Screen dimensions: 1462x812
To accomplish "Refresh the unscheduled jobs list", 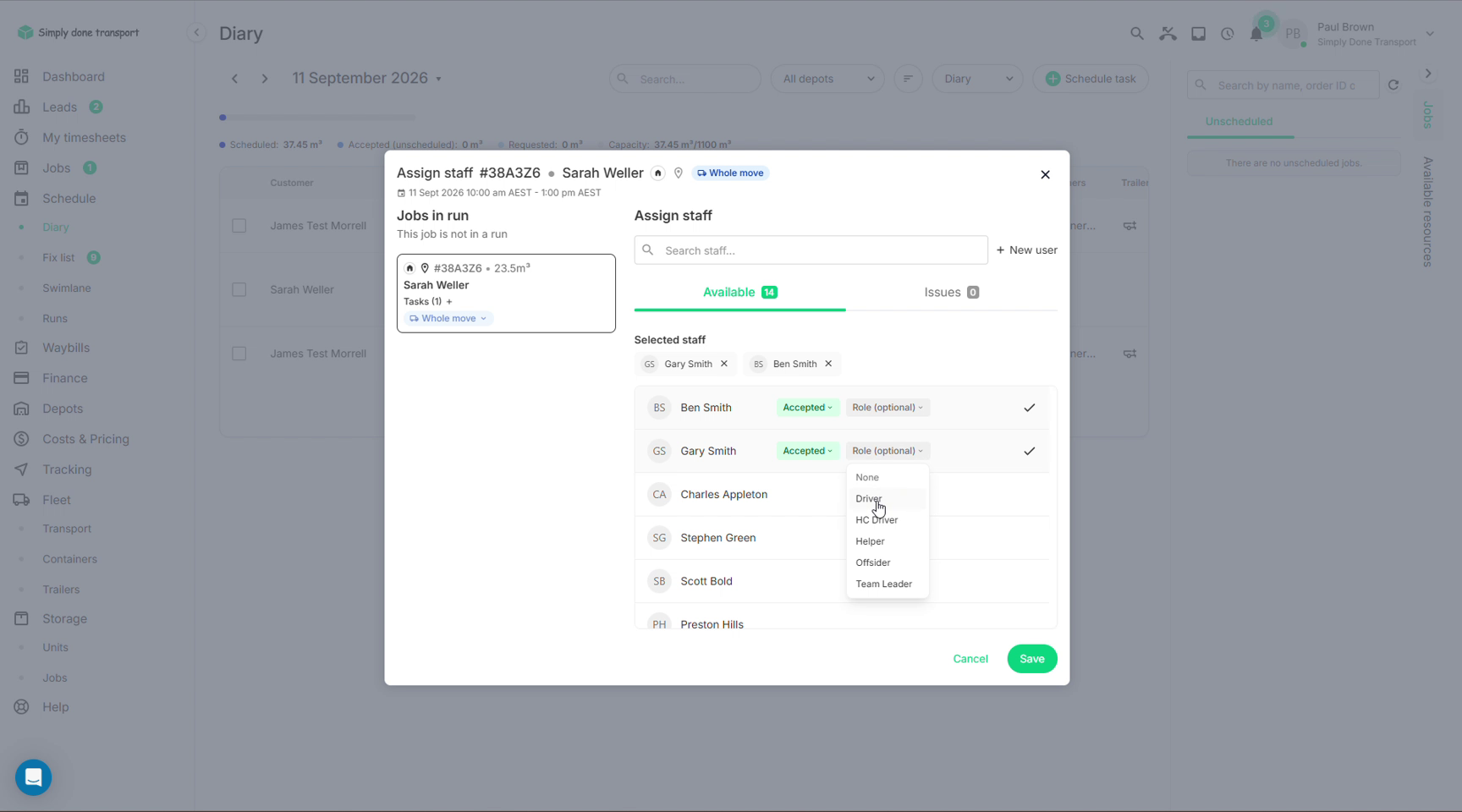I will (x=1393, y=85).
